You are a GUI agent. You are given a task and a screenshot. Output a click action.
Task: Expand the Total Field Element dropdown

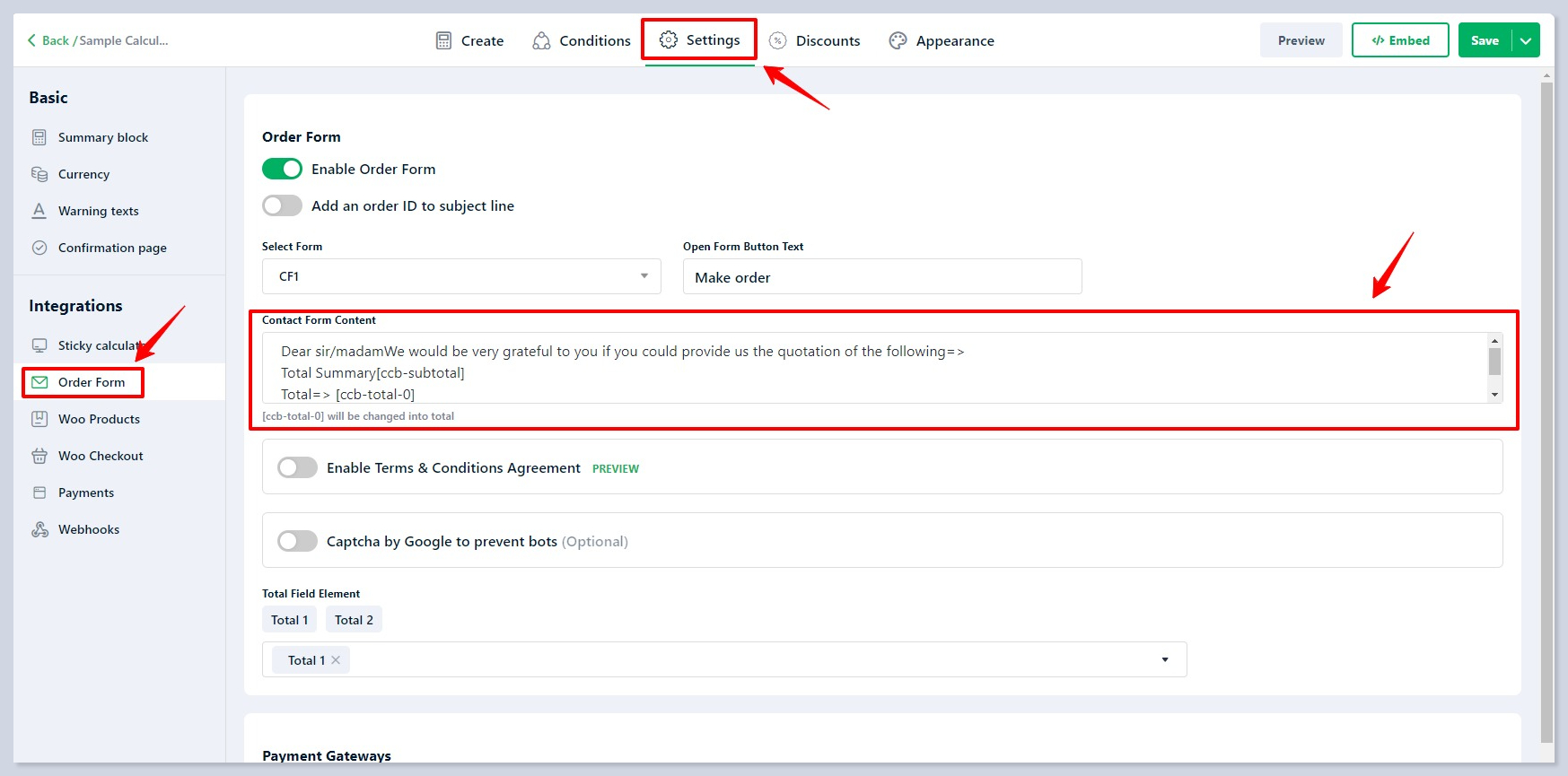point(1165,659)
